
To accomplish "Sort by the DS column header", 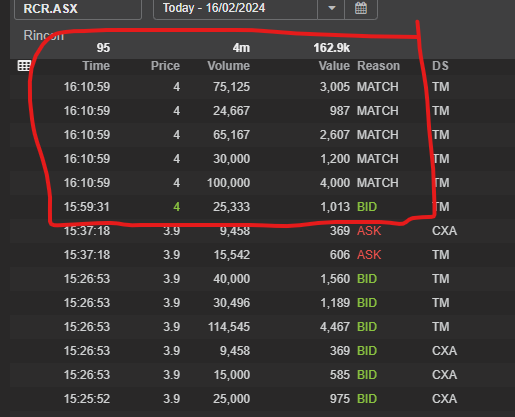I will click(x=440, y=66).
